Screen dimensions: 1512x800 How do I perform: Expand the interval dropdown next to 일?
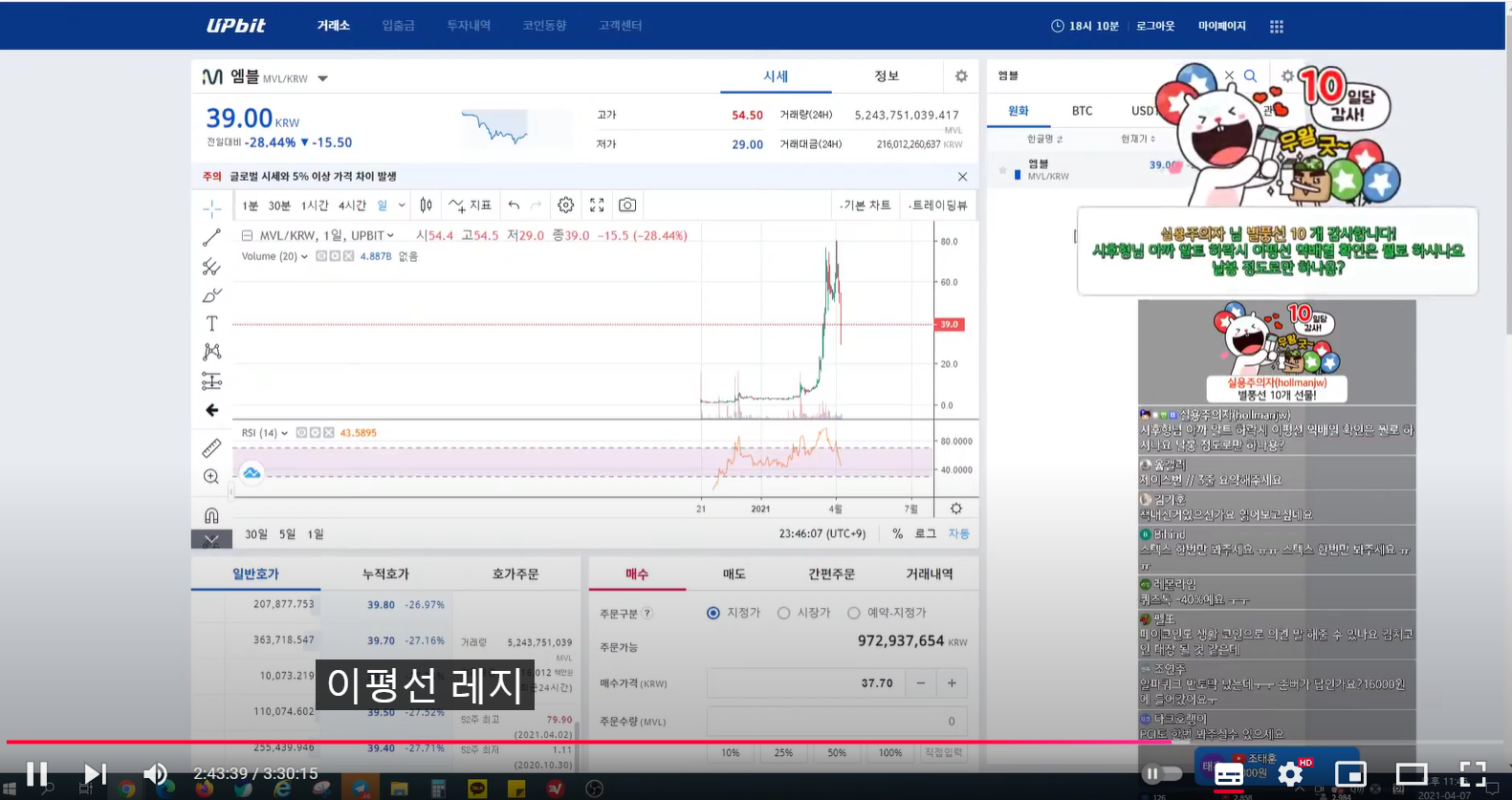tap(402, 205)
